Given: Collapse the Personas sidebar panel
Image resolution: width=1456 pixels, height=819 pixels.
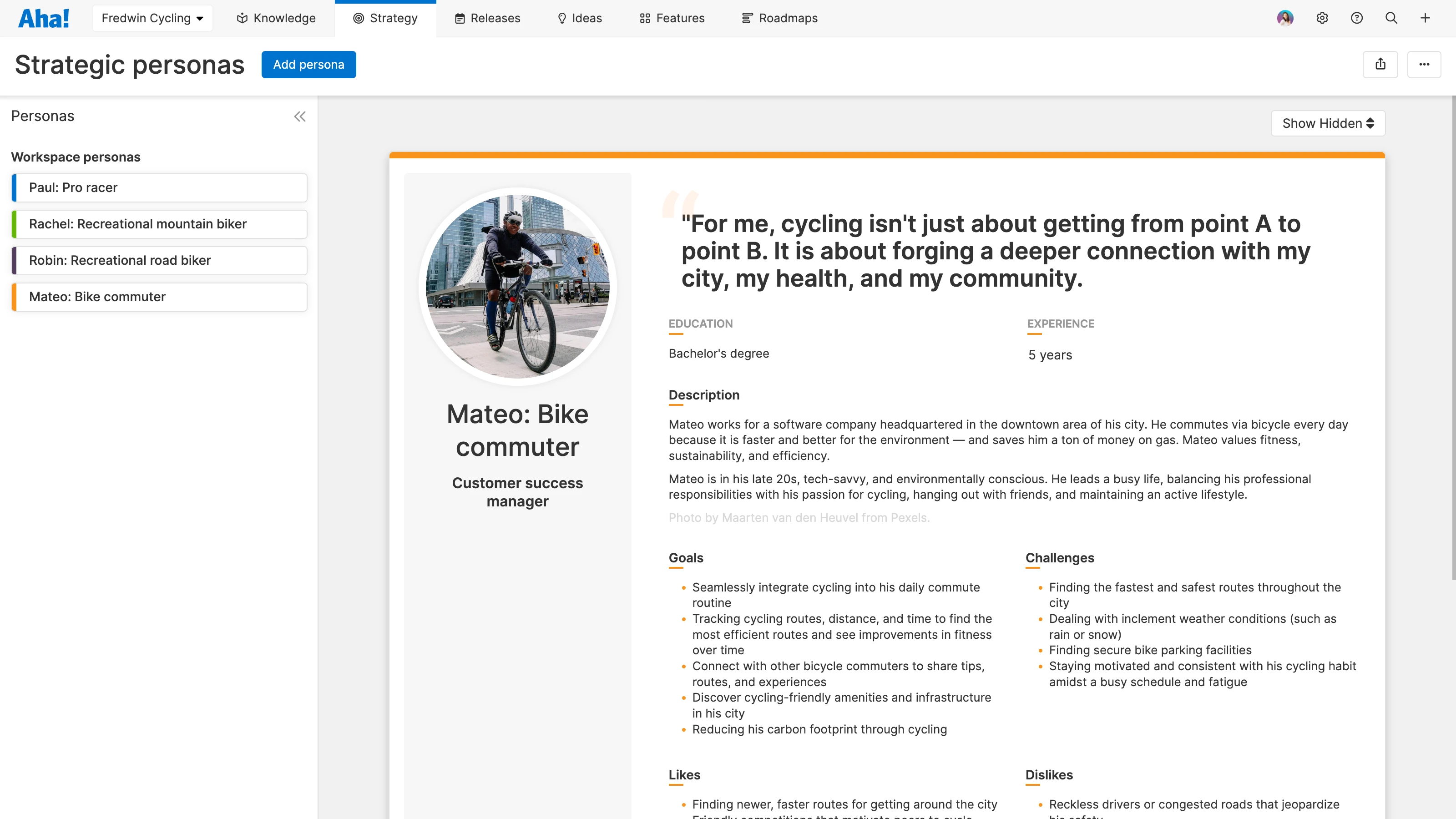Looking at the screenshot, I should (299, 116).
